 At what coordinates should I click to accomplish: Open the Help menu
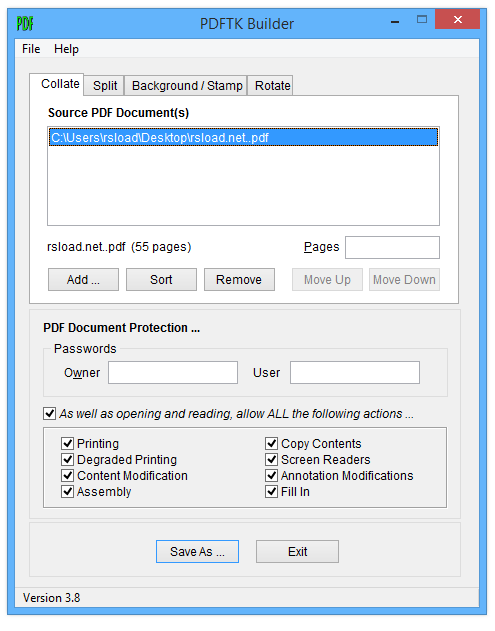[x=66, y=49]
